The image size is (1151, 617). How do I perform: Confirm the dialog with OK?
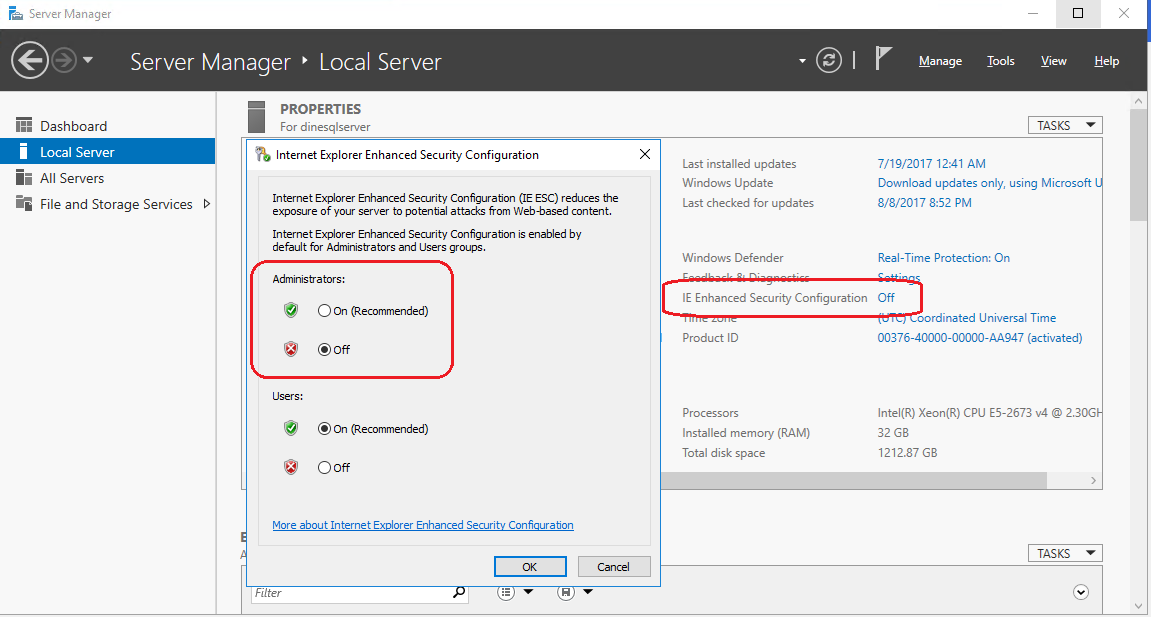click(530, 566)
